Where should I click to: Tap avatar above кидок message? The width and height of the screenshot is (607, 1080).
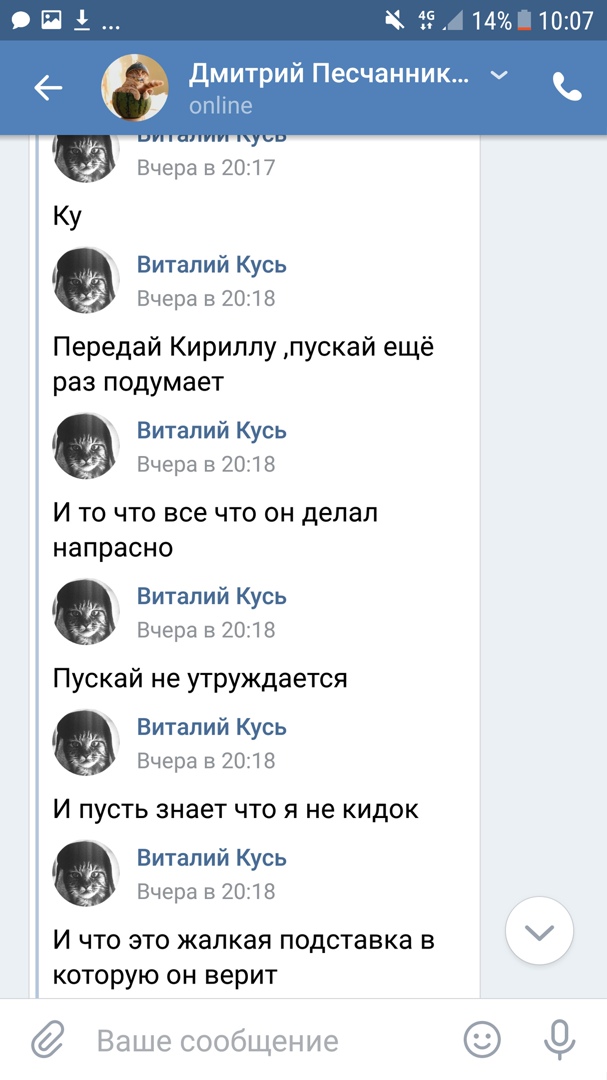[x=86, y=742]
